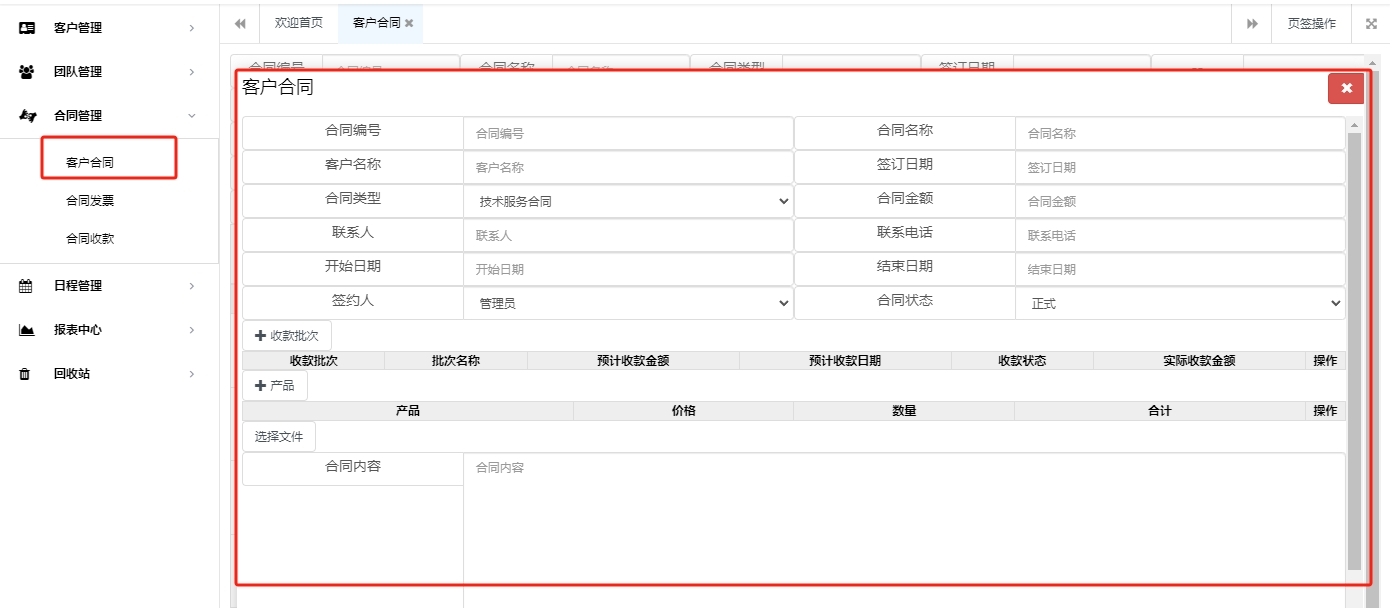Click the 团队管理 team icon in sidebar
The image size is (1392, 610).
point(29,71)
